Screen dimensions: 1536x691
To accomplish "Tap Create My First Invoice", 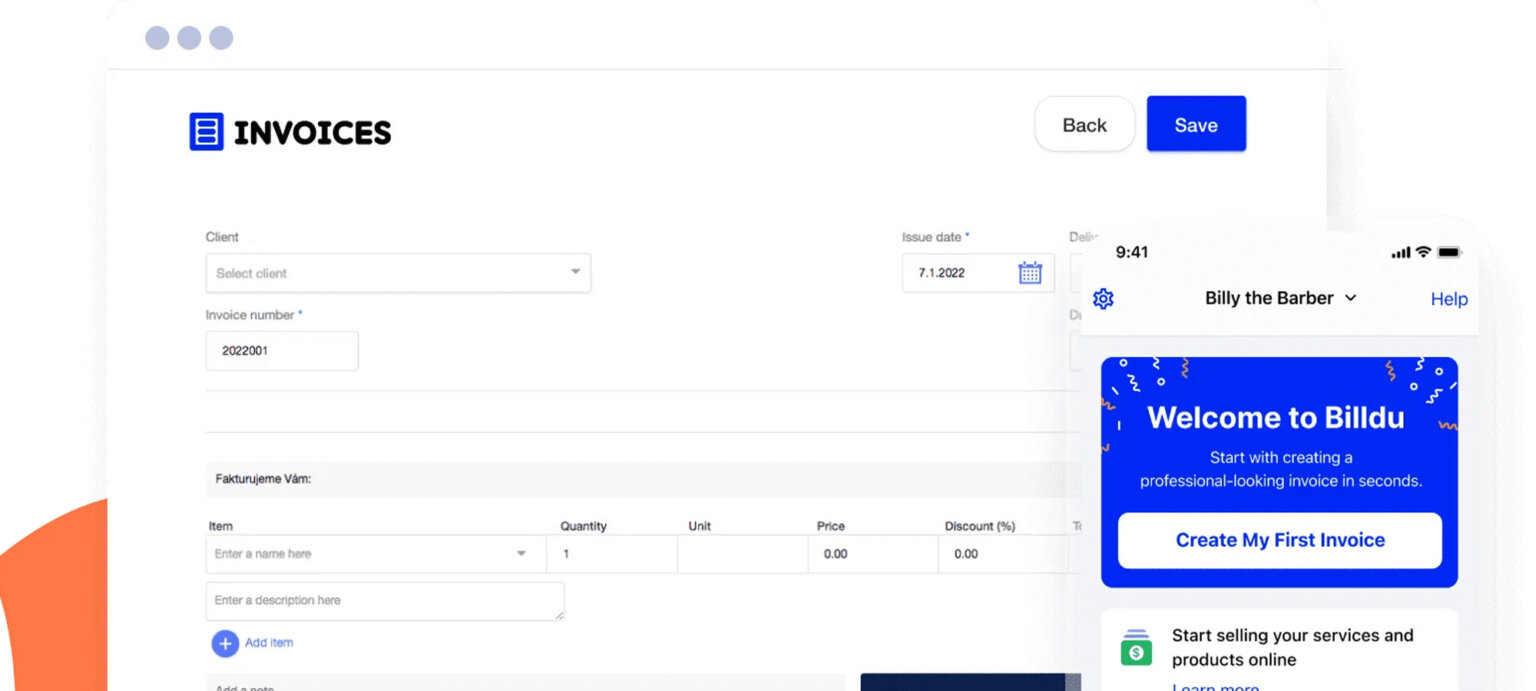I will [x=1279, y=540].
